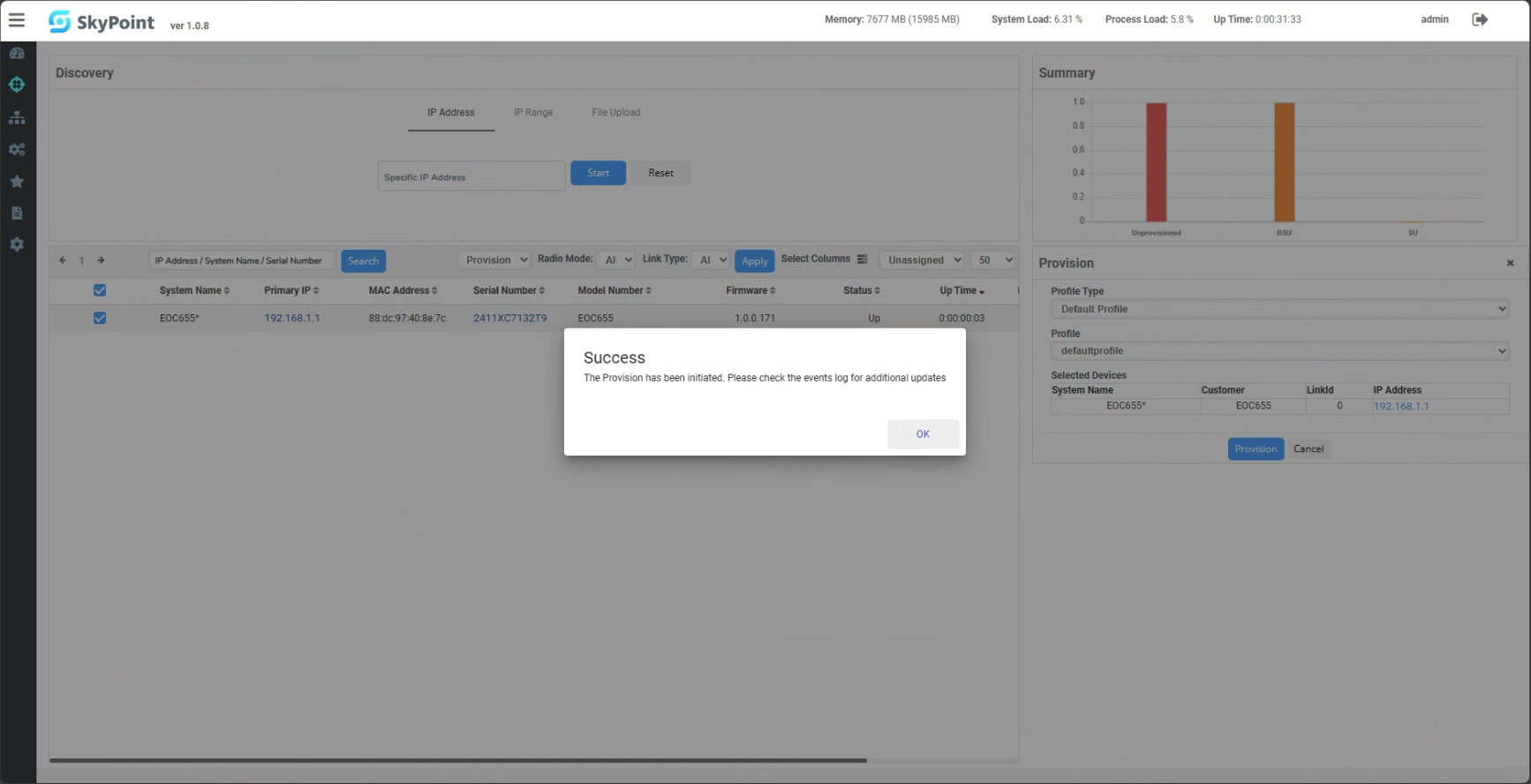Switch to the IP Range tab

click(x=533, y=113)
